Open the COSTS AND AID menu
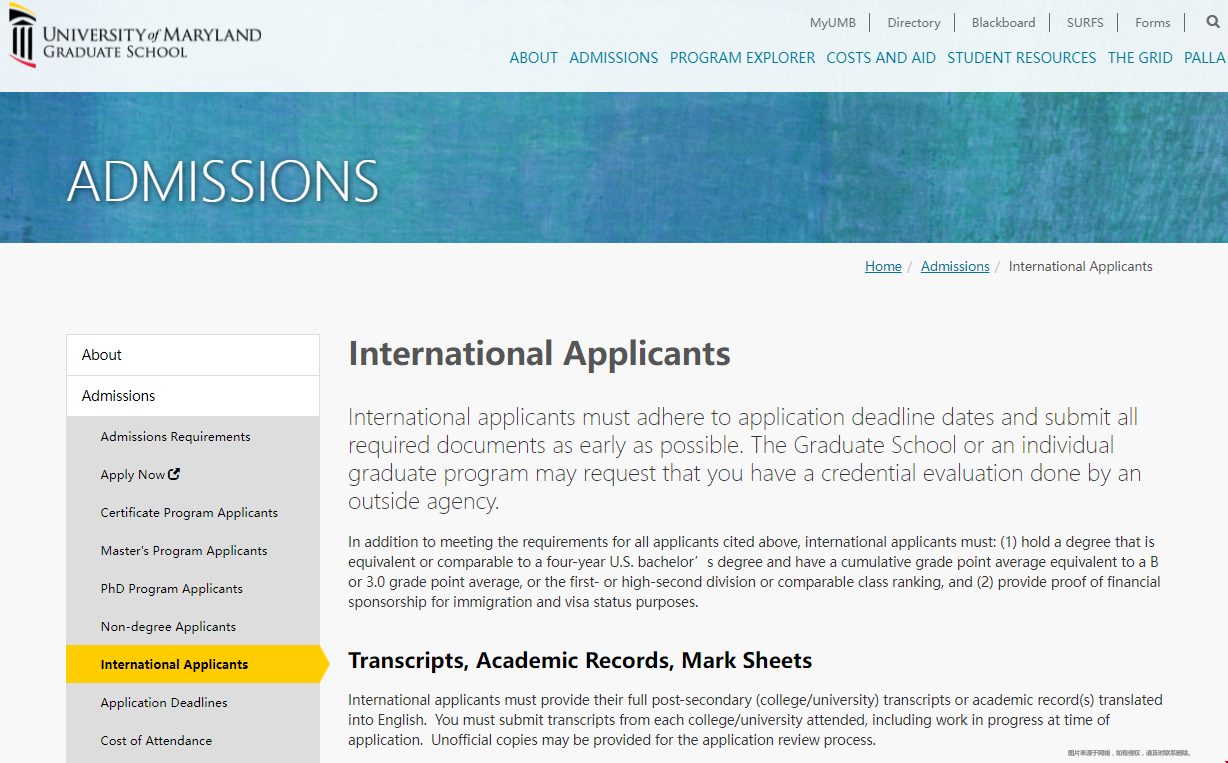The height and width of the screenshot is (763, 1228). click(880, 58)
